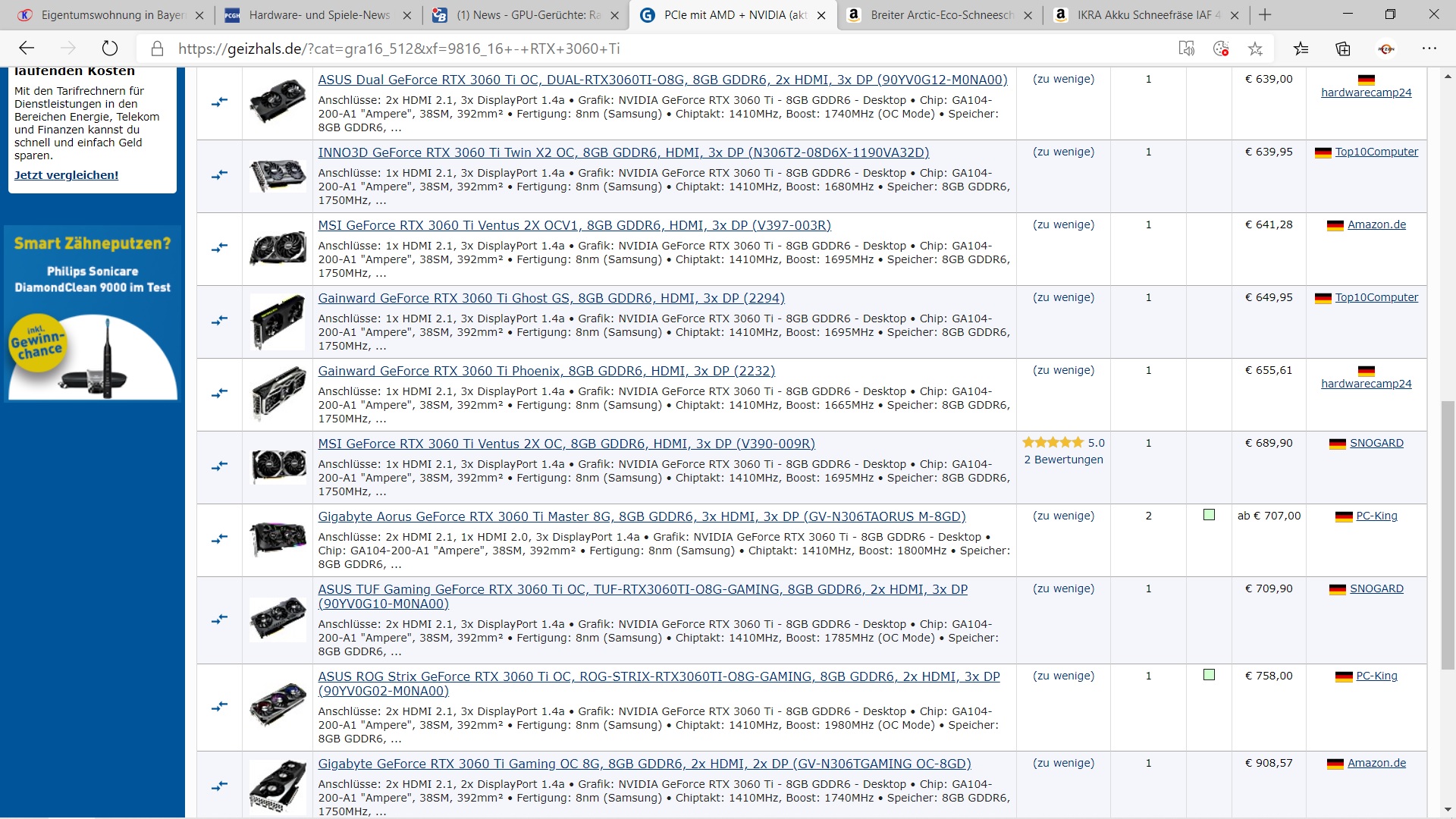Click the immersive reader read-aloud icon

click(x=1186, y=49)
